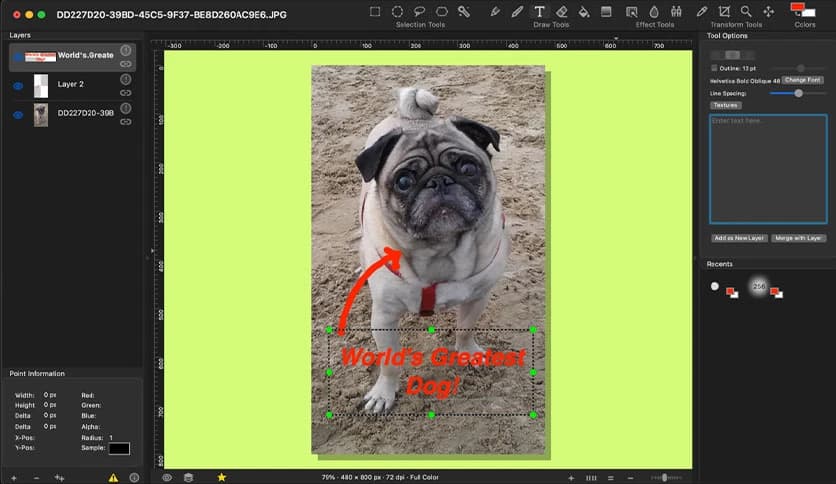Pick the Eraser tool
Image resolution: width=836 pixels, height=484 pixels.
tap(562, 12)
